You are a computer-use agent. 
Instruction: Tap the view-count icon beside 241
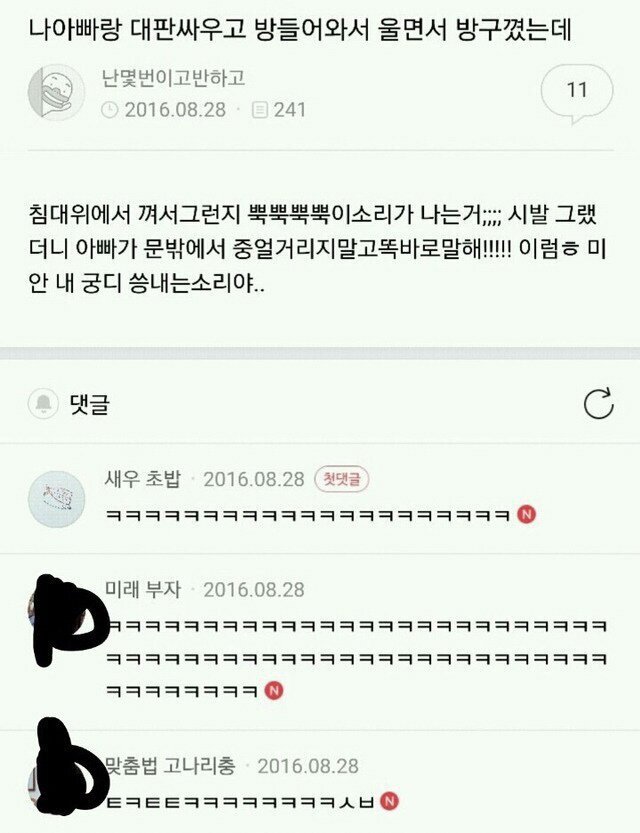pos(260,110)
